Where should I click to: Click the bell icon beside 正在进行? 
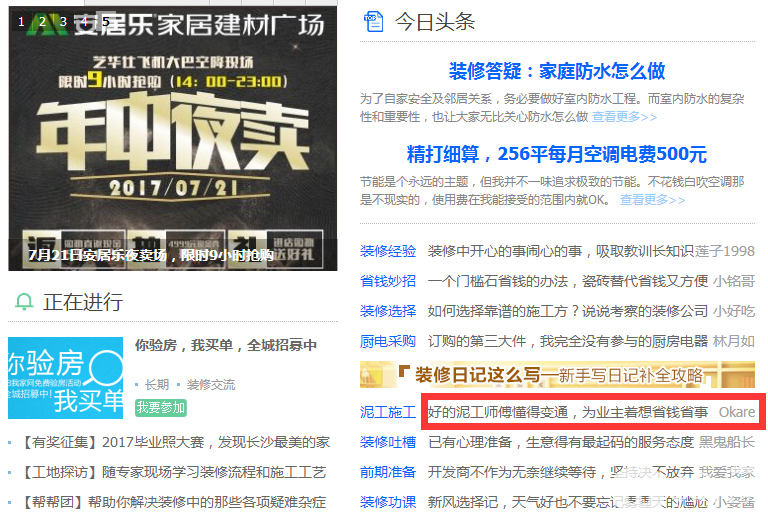tap(24, 302)
